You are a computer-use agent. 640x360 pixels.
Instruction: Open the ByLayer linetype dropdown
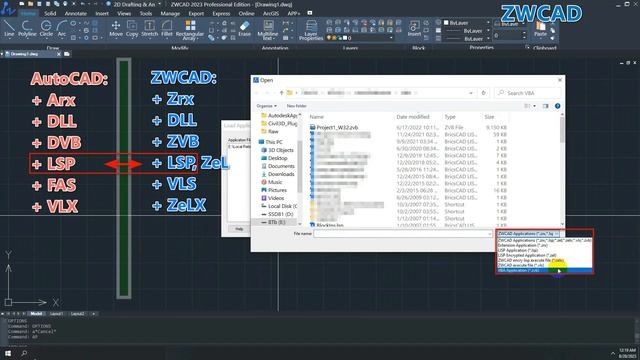coord(467,31)
